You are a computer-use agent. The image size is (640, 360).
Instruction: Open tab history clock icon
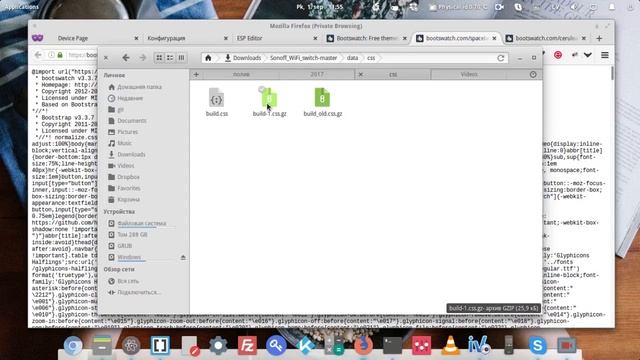(x=533, y=74)
